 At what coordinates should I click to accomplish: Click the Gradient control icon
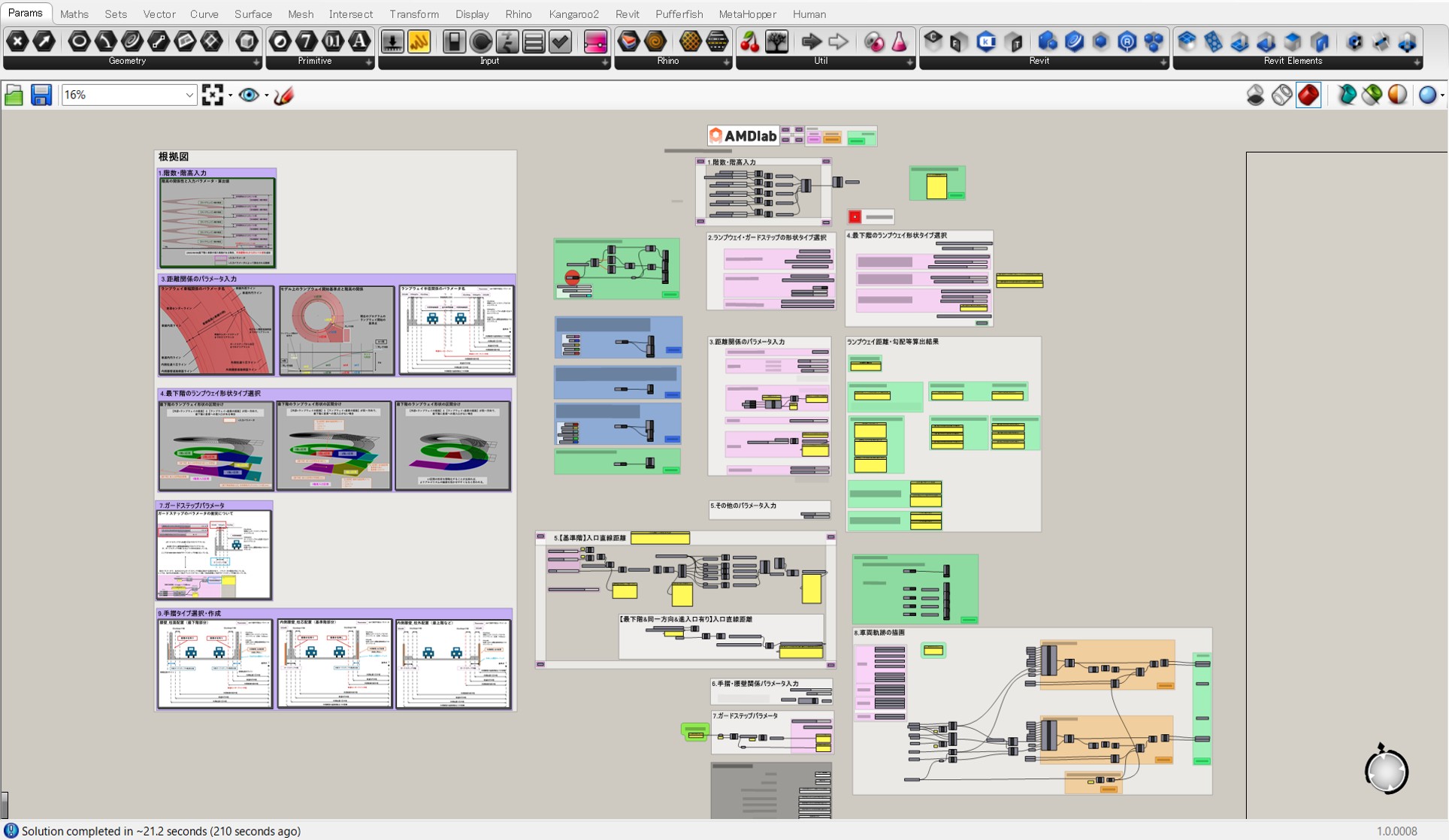(595, 41)
